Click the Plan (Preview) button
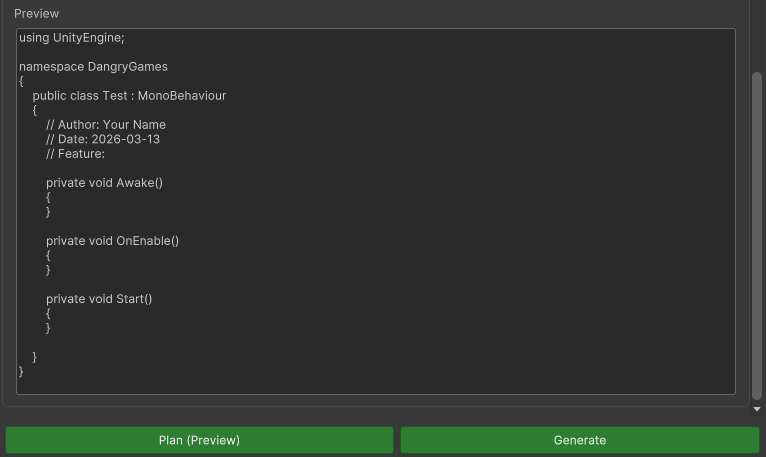The height and width of the screenshot is (457, 766). click(x=199, y=440)
